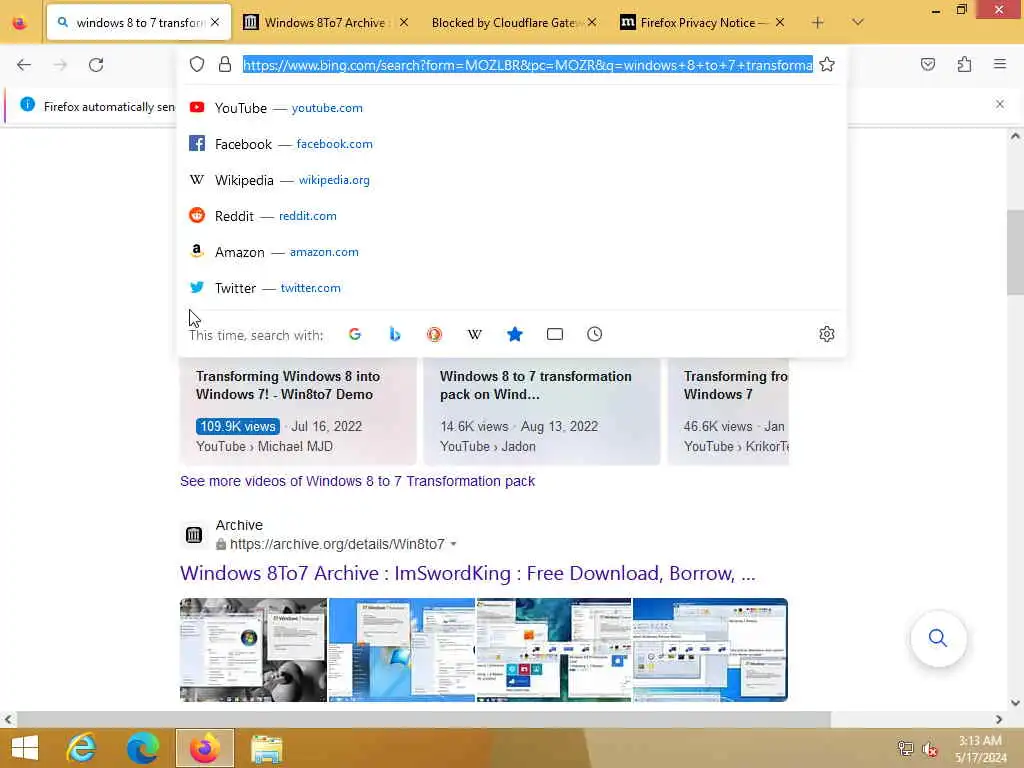Click the Firefox taskbar button
Screen dimensions: 1024x768
pyautogui.click(x=204, y=748)
